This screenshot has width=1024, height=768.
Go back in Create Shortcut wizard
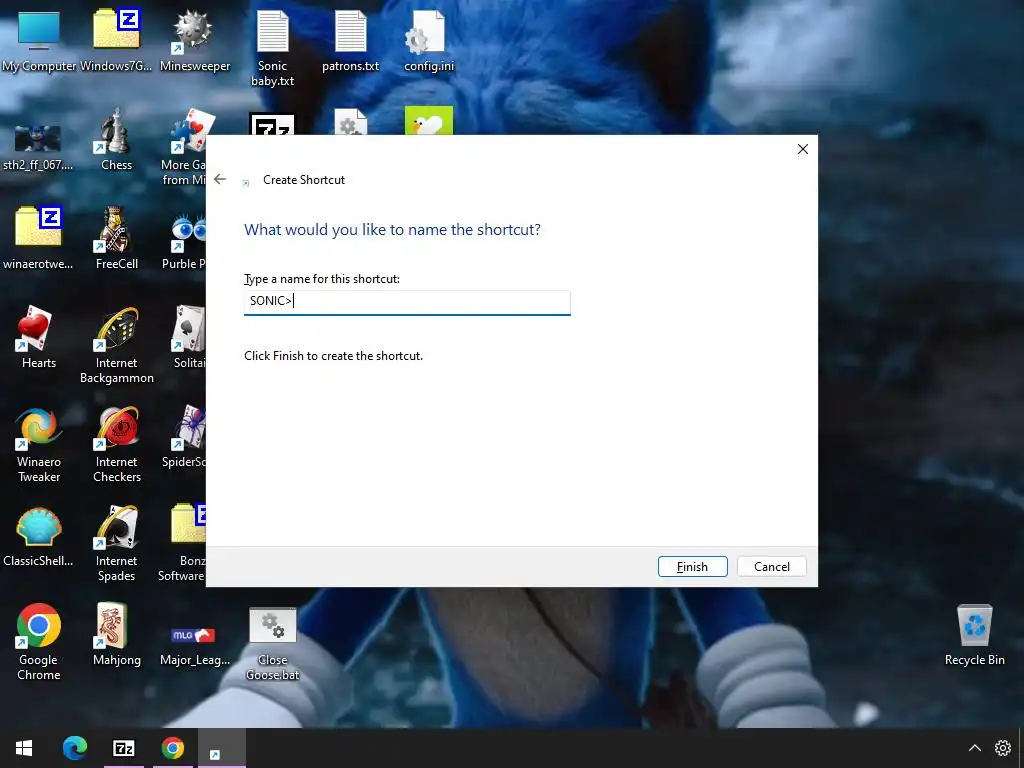click(220, 179)
